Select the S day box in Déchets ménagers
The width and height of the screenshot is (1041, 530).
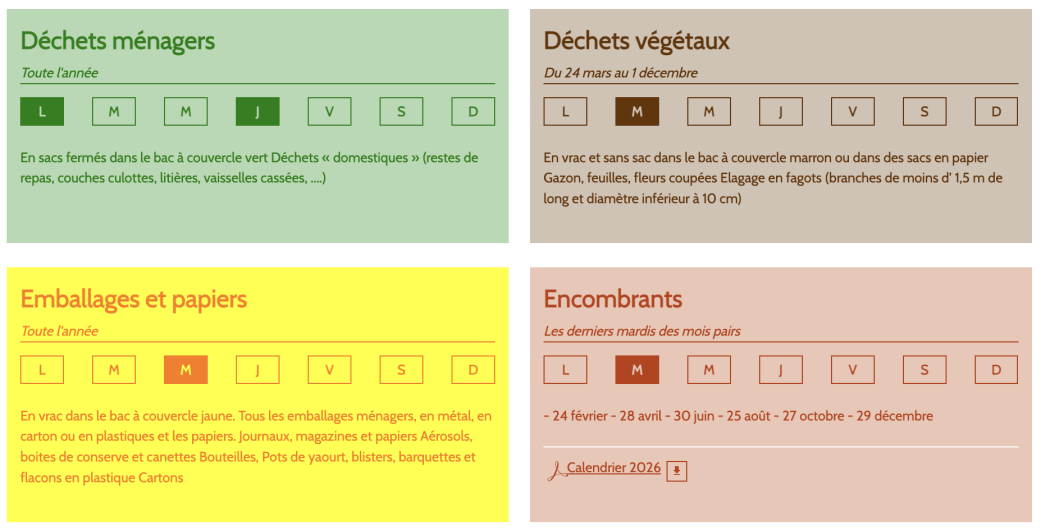coord(401,112)
